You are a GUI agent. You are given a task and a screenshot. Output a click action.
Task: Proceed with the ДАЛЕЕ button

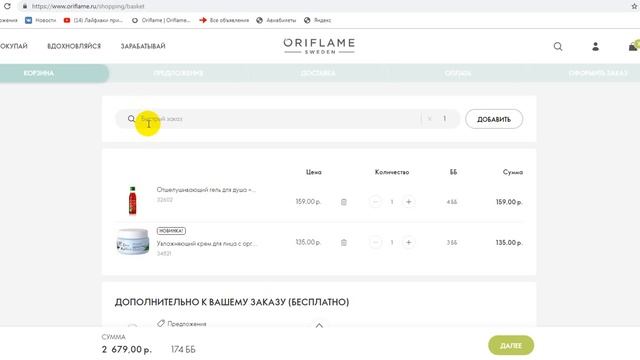(511, 346)
